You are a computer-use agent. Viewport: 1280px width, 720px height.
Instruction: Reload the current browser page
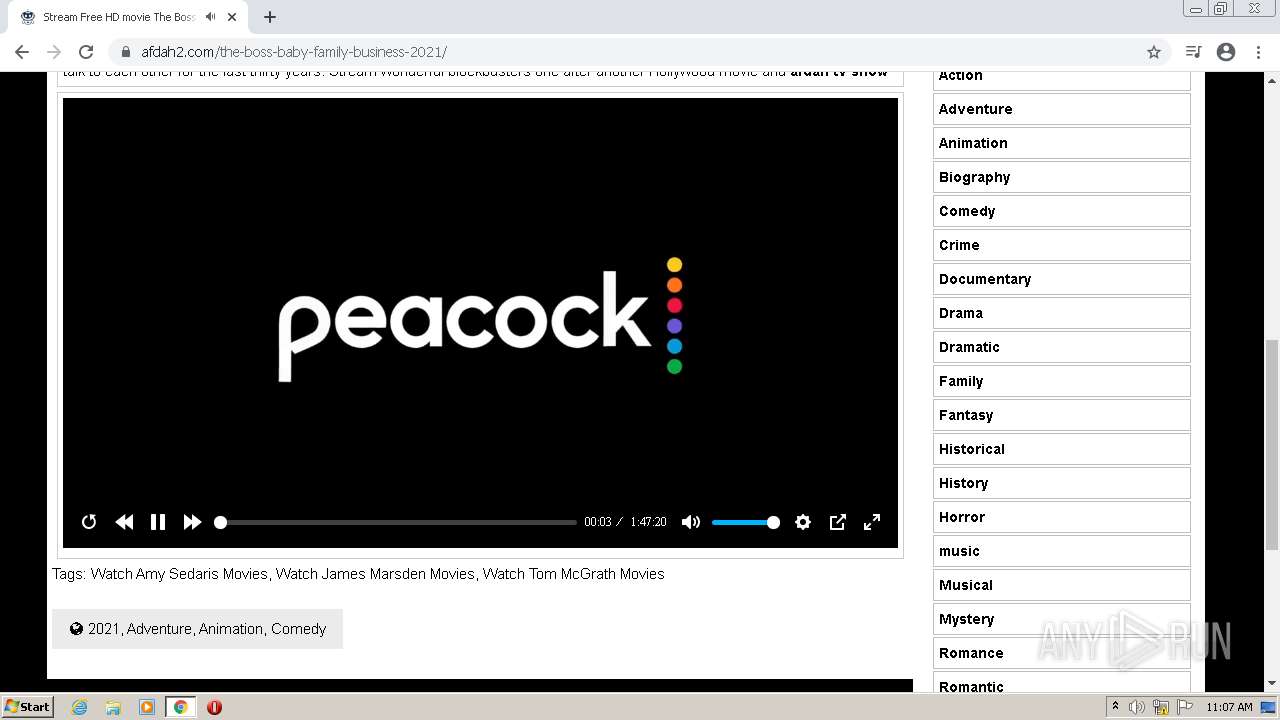(86, 52)
